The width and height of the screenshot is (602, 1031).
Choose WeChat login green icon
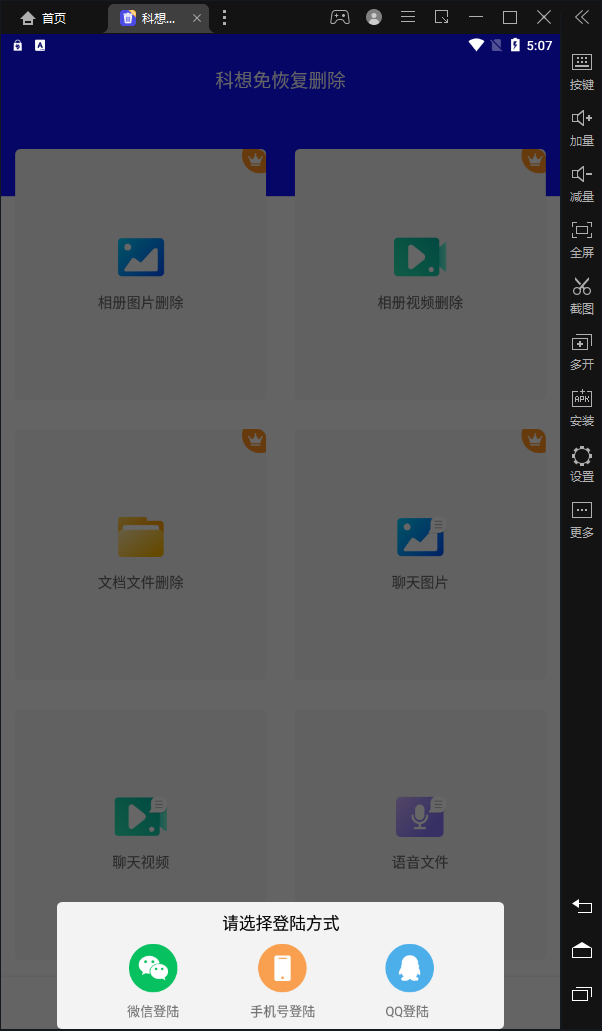pos(153,968)
